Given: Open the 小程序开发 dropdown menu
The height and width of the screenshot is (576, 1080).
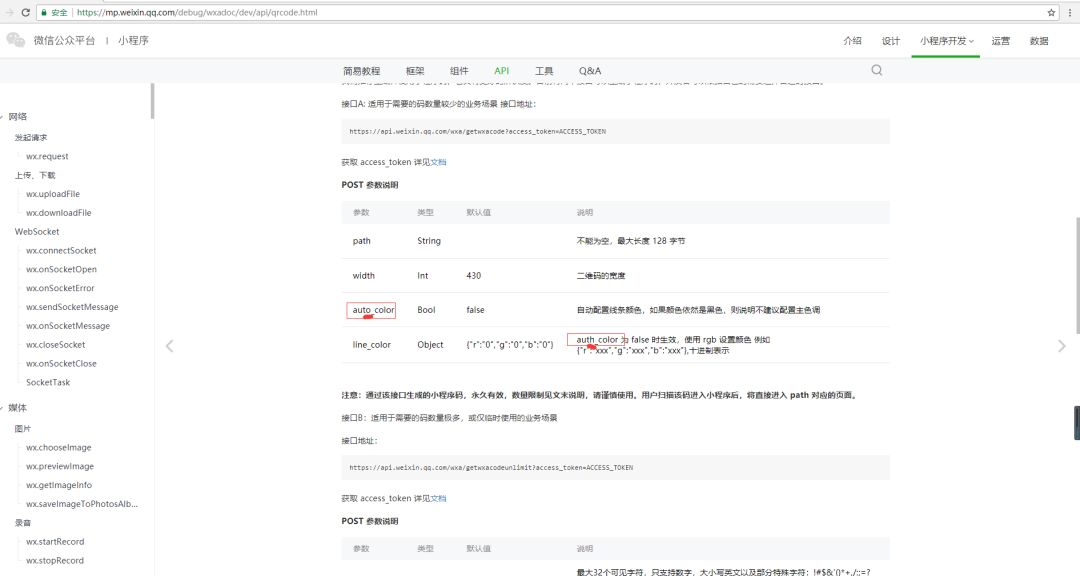Looking at the screenshot, I should pyautogui.click(x=946, y=41).
